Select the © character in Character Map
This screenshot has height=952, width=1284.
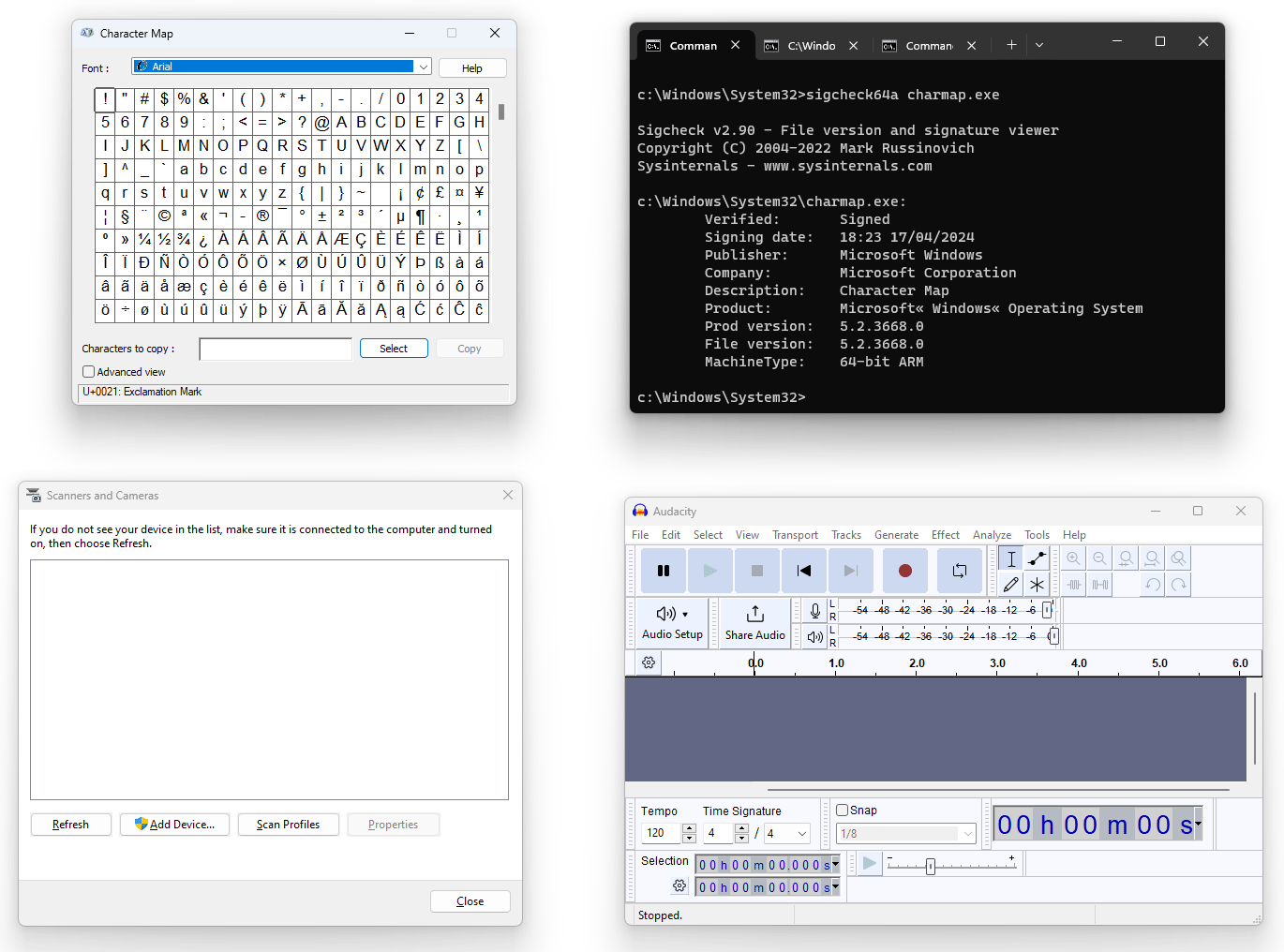point(164,216)
